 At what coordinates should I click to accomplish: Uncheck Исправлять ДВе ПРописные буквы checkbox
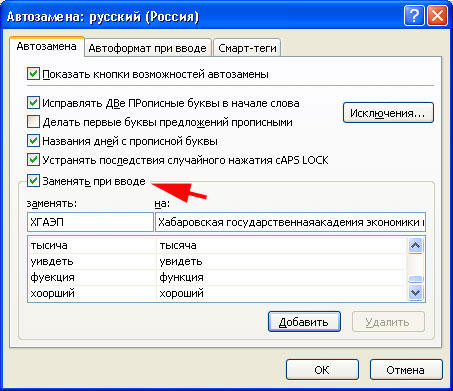(33, 103)
